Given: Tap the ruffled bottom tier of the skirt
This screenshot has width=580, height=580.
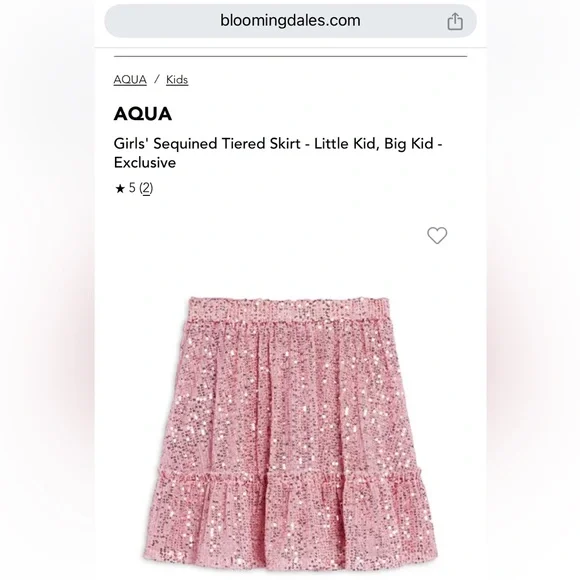Looking at the screenshot, I should [x=290, y=522].
